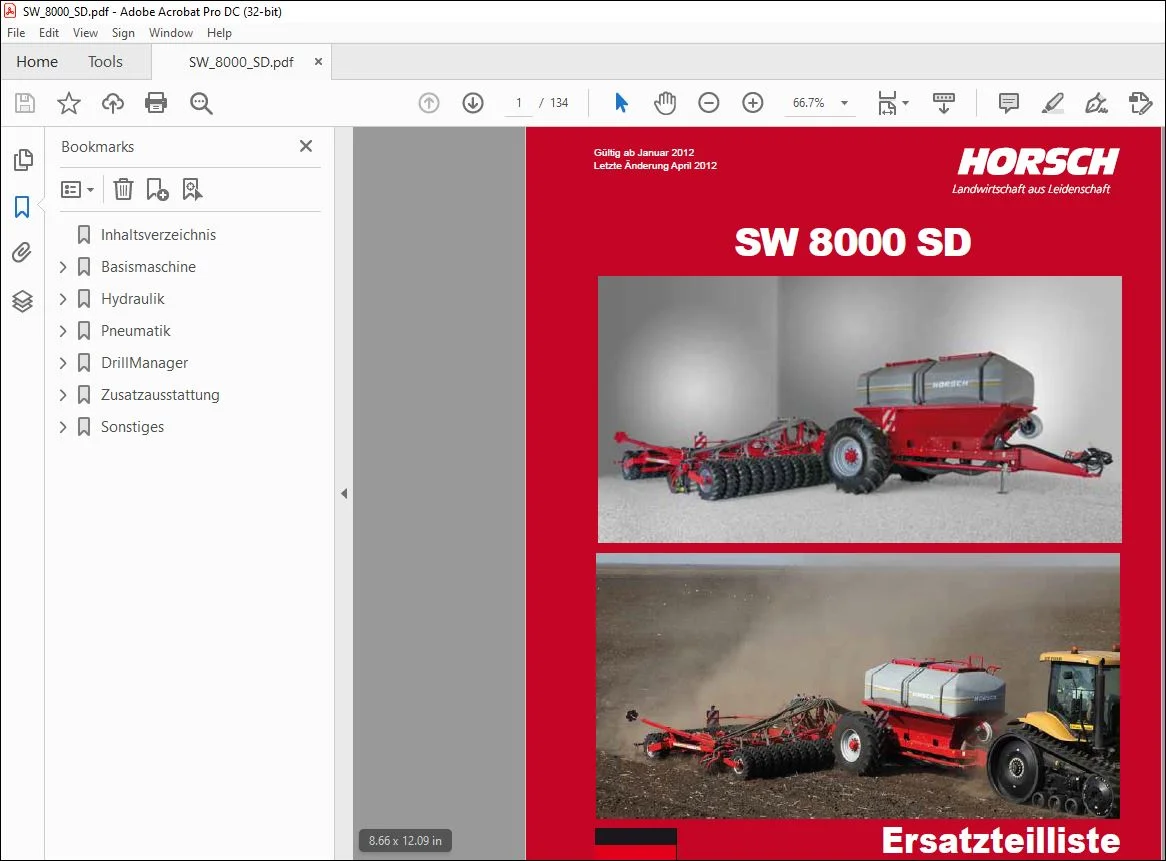Open the find text magnifier icon
The width and height of the screenshot is (1166, 861).
(201, 103)
